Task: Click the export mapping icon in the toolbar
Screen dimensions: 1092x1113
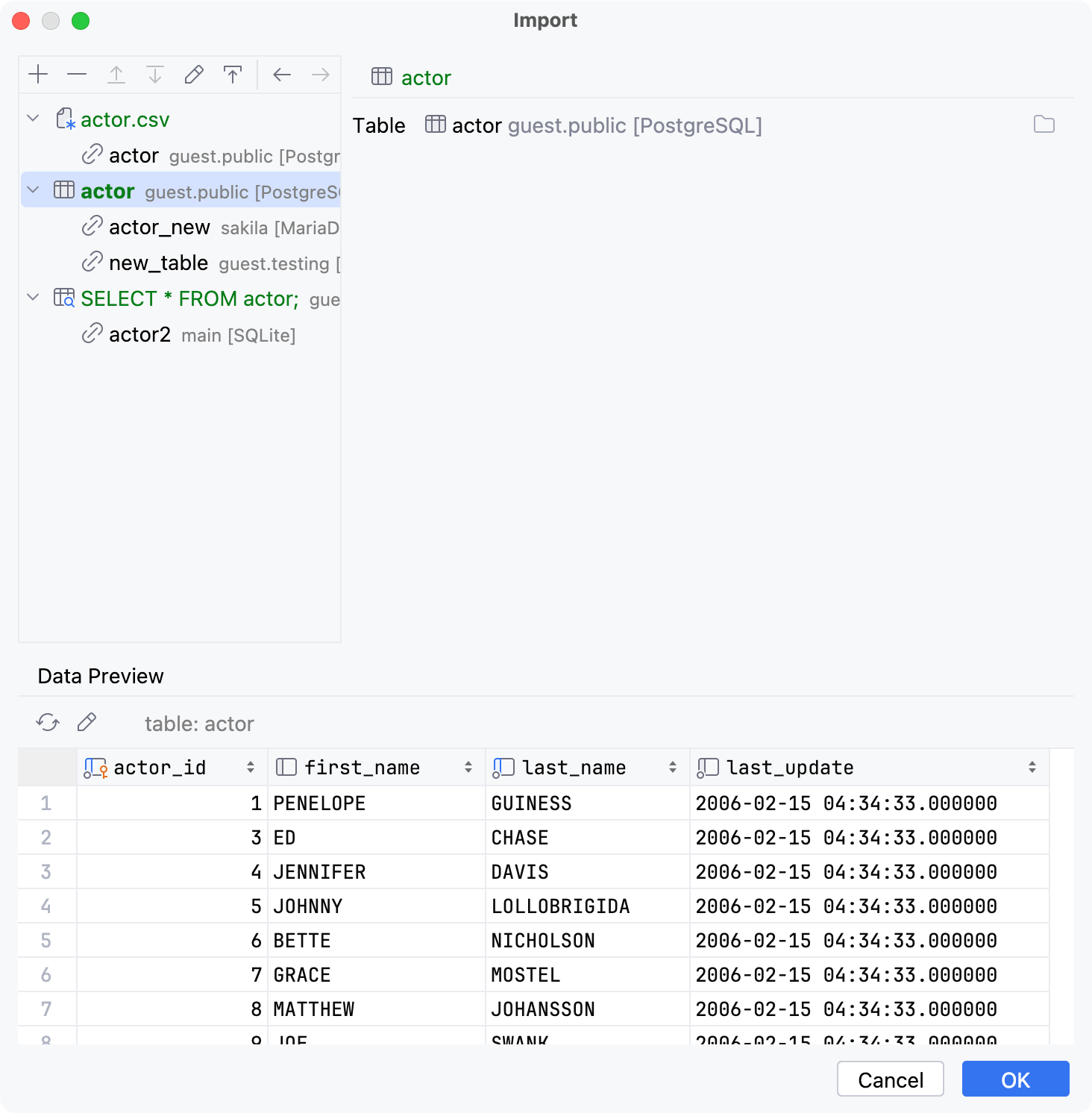Action: 232,75
